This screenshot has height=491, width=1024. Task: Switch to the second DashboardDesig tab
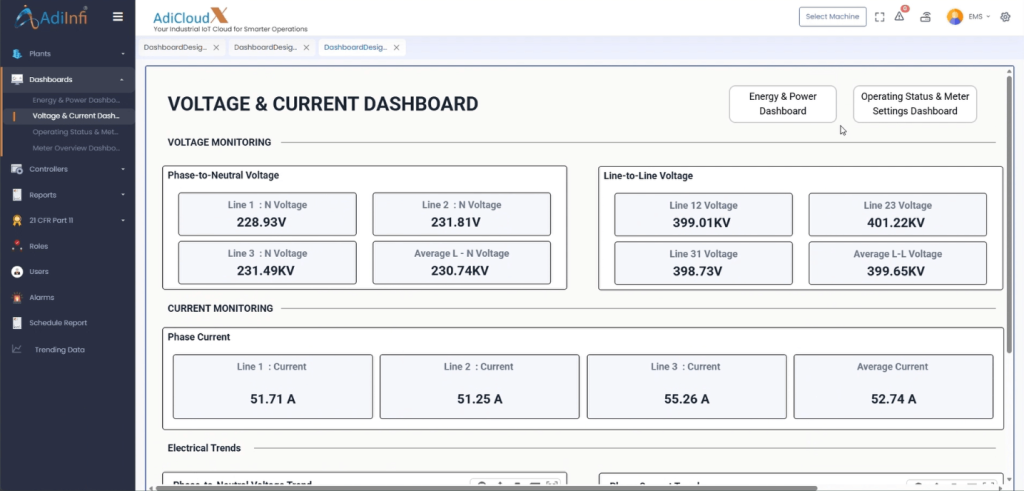click(x=265, y=48)
